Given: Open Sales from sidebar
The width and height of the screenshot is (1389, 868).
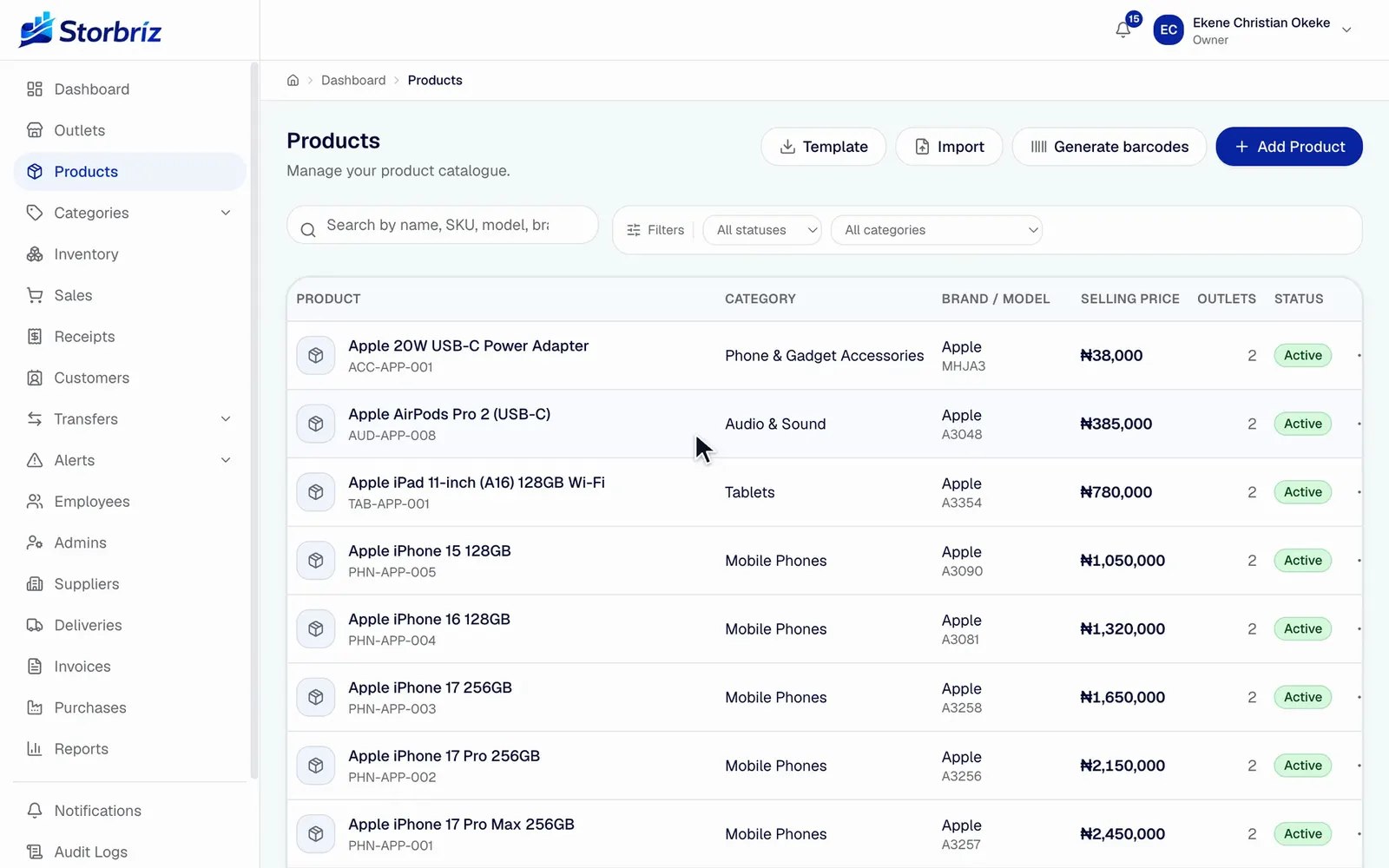Looking at the screenshot, I should 130,295.
